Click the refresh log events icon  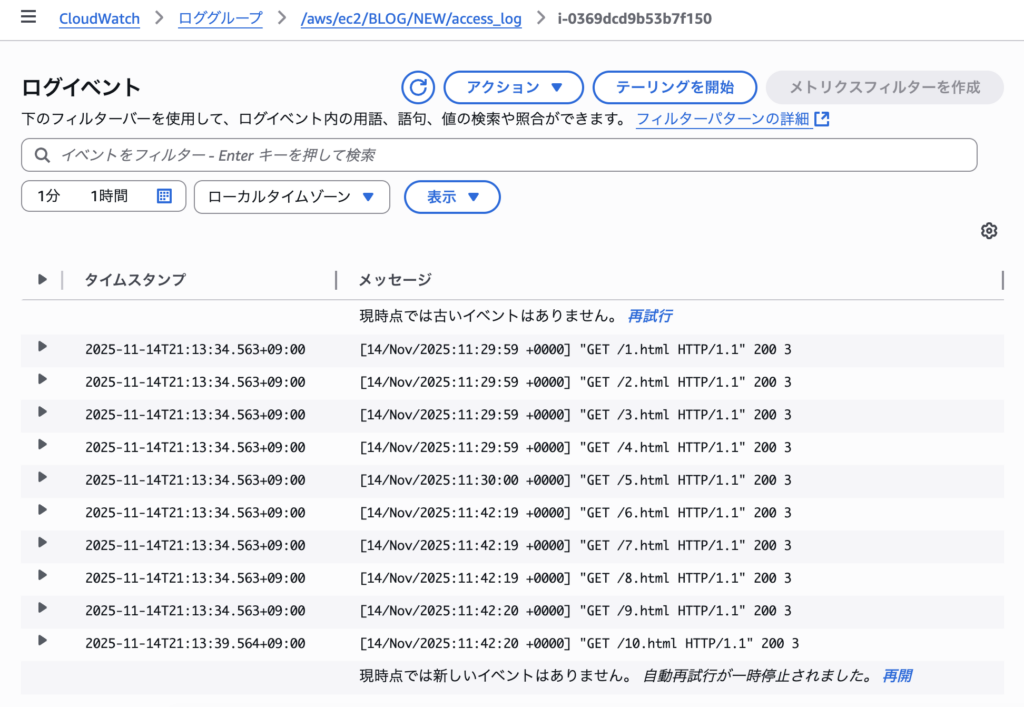418,88
